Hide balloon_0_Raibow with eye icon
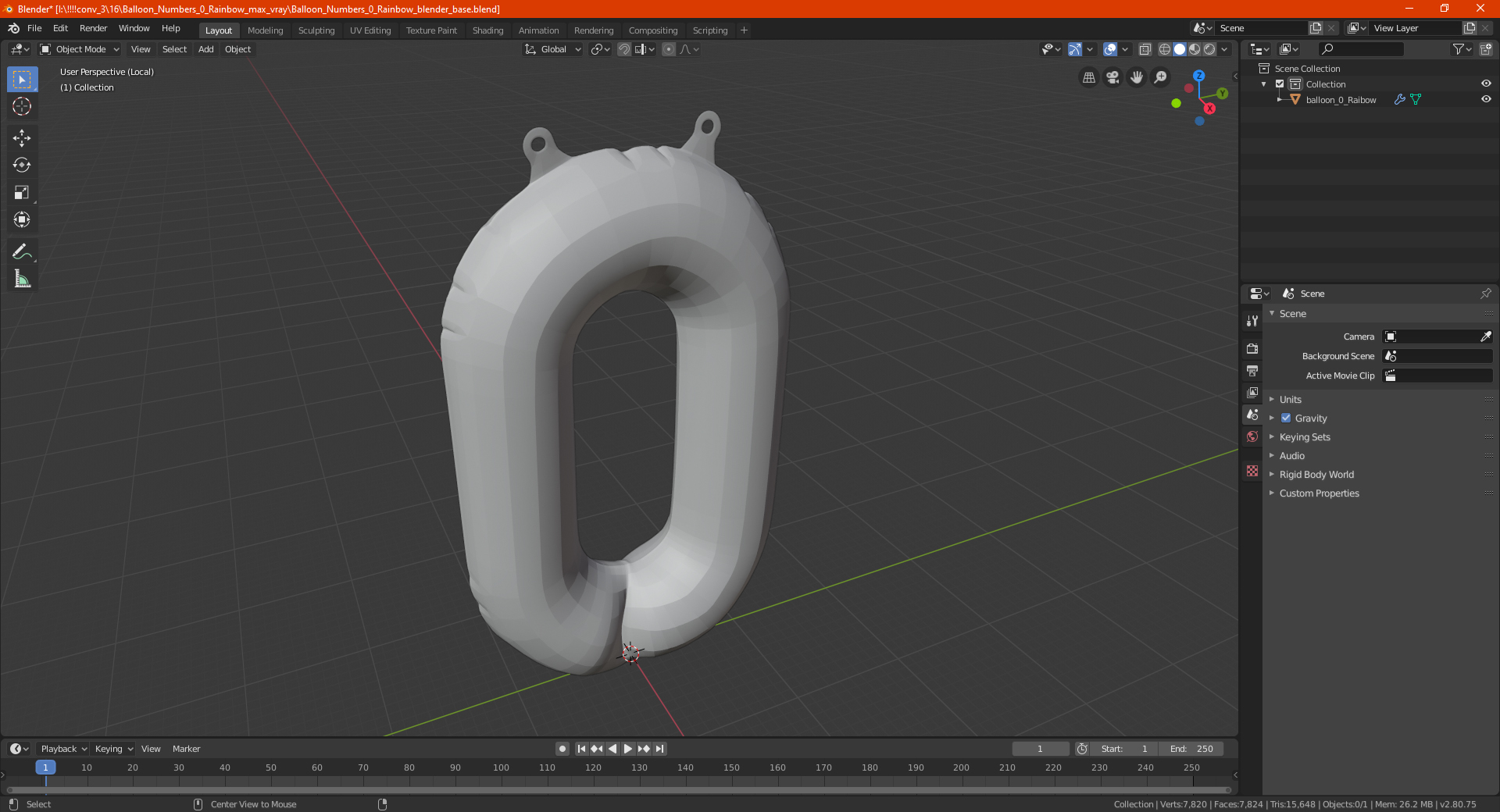The height and width of the screenshot is (812, 1500). 1486,99
